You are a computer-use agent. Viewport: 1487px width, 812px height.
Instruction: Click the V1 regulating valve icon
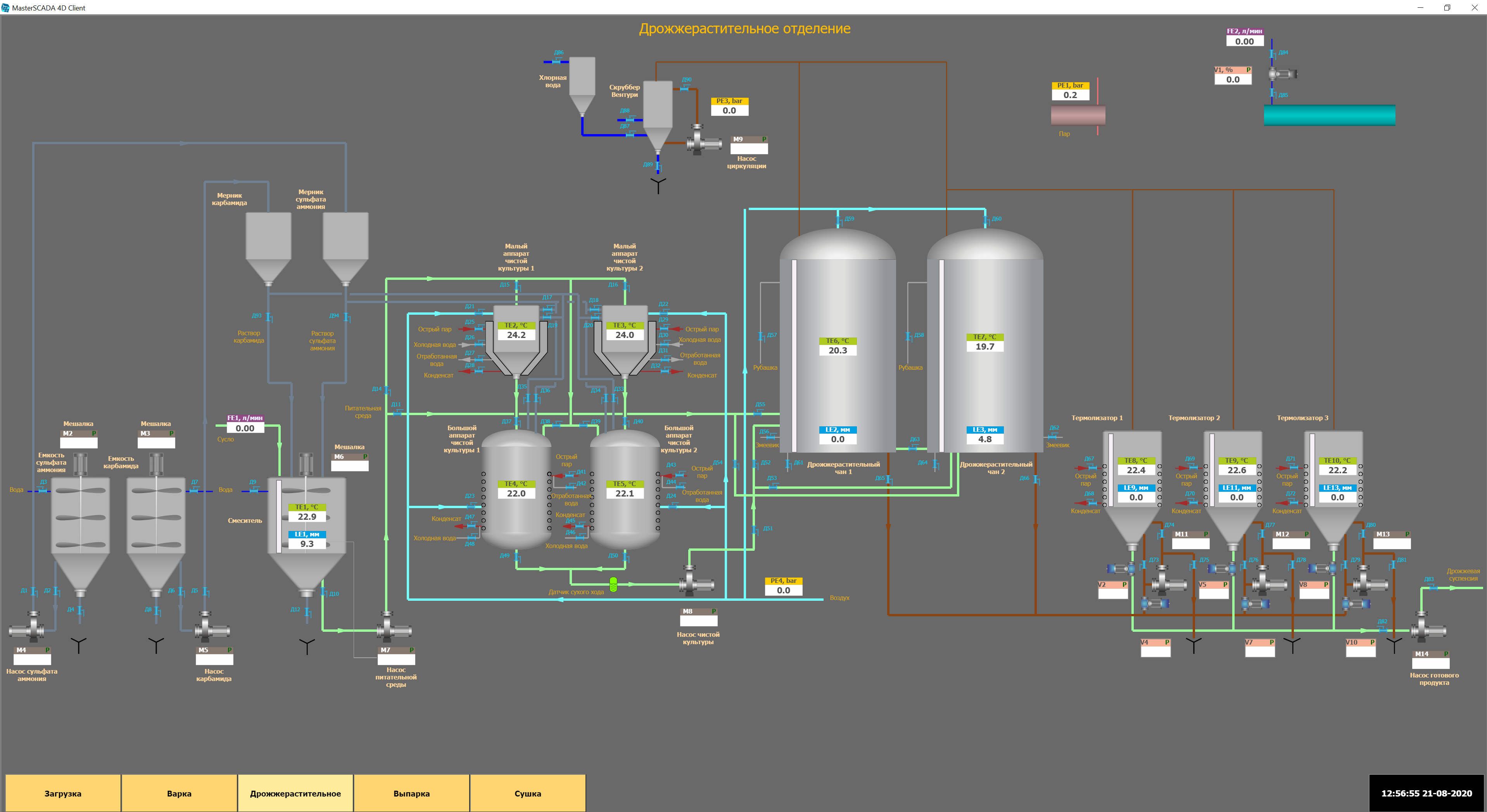click(1282, 74)
